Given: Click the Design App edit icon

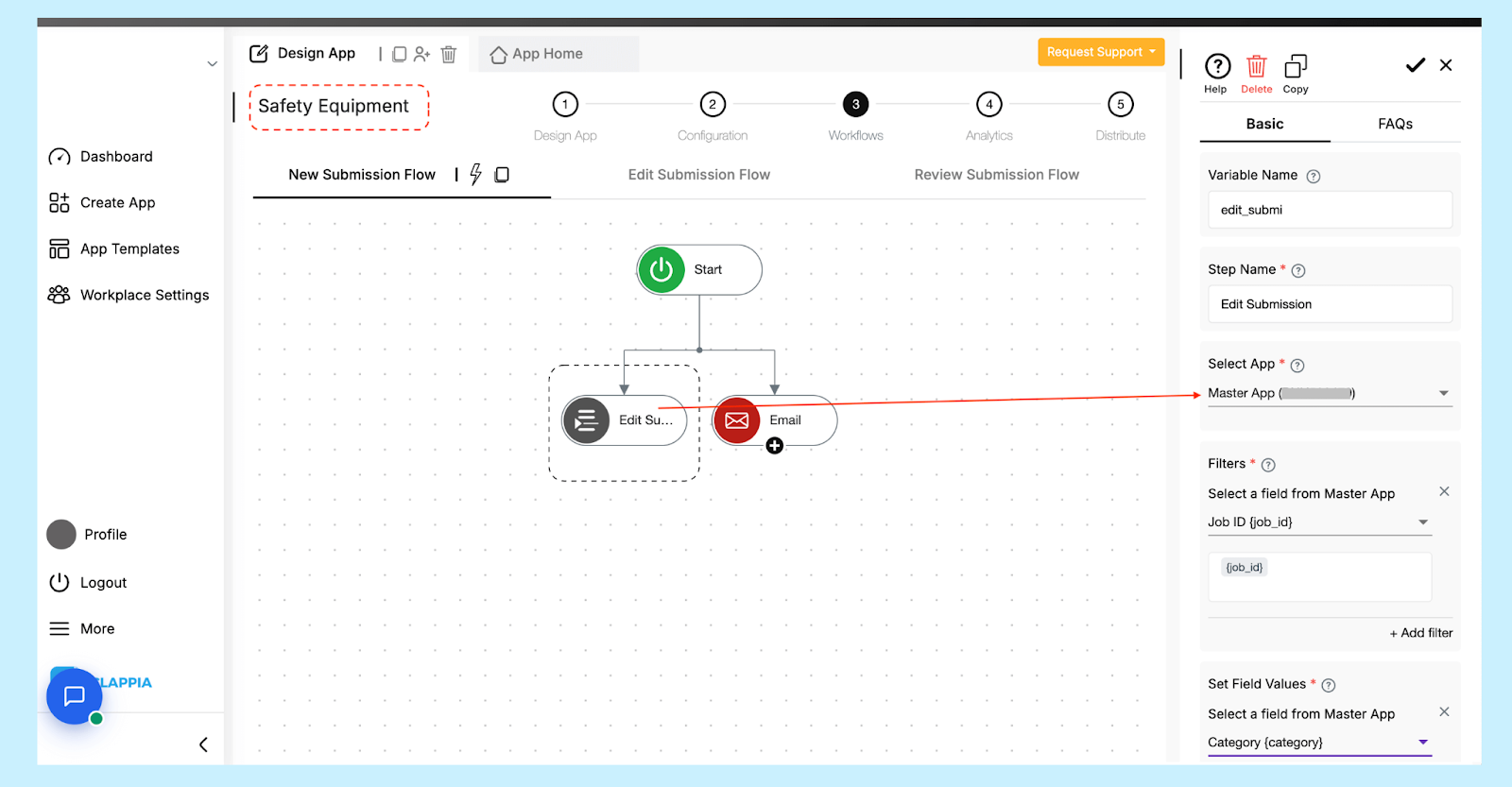Looking at the screenshot, I should [259, 54].
